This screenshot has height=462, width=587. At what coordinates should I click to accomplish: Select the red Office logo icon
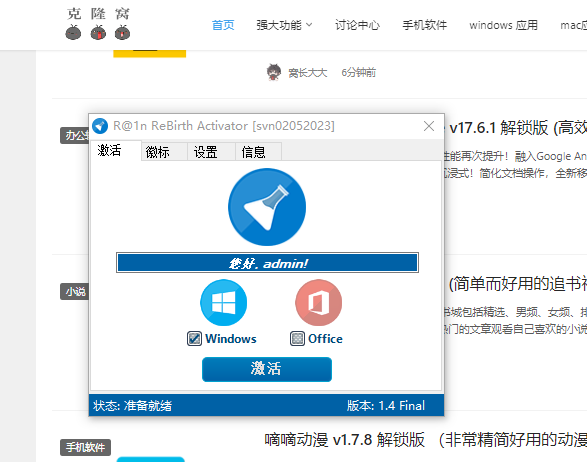click(x=319, y=303)
